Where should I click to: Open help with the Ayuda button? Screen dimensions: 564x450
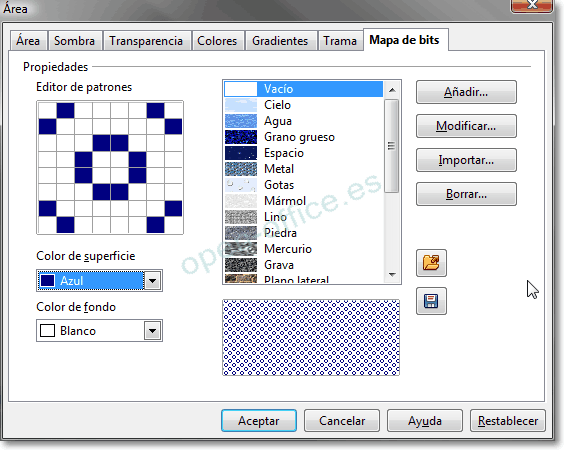tap(425, 421)
